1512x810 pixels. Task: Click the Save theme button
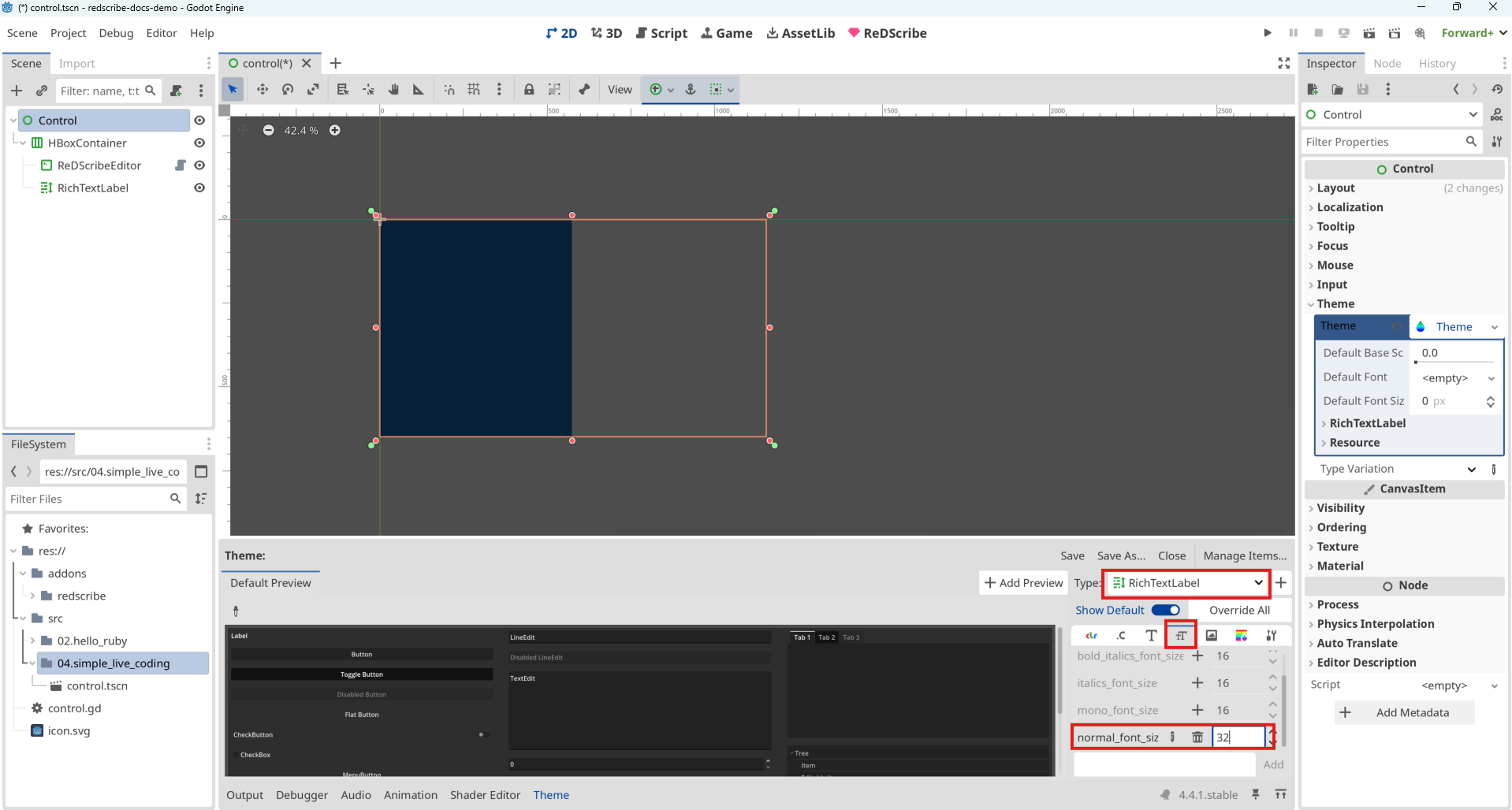tap(1072, 555)
